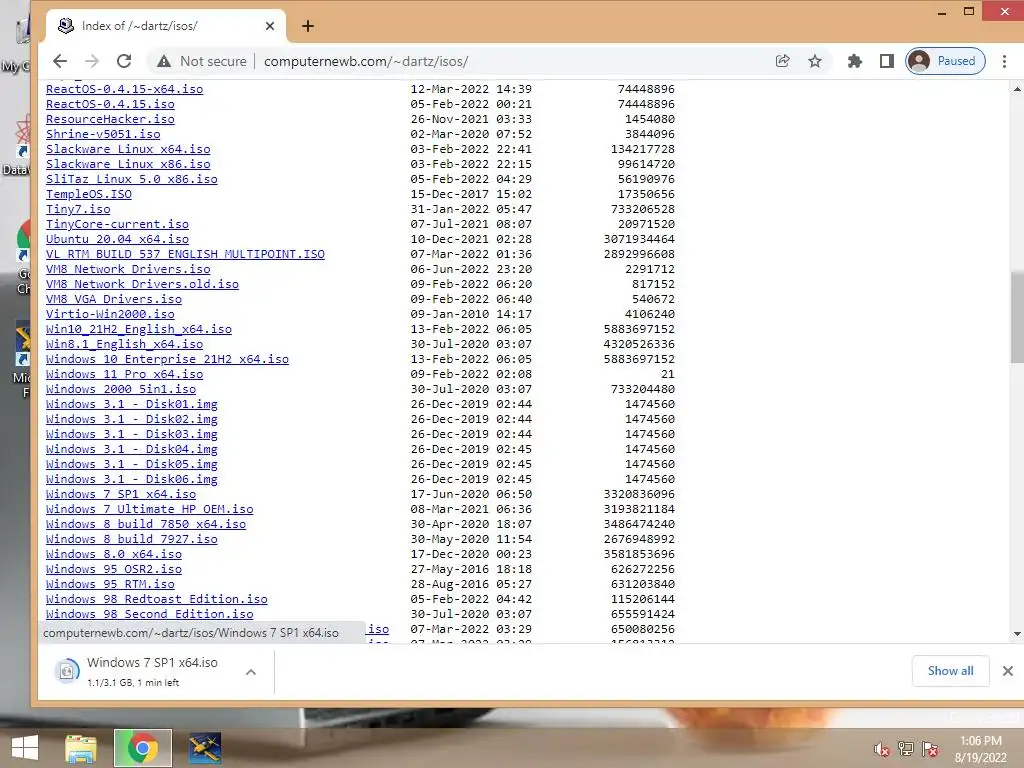This screenshot has width=1024, height=768.
Task: Open the Chrome three-dot menu
Action: click(1004, 61)
